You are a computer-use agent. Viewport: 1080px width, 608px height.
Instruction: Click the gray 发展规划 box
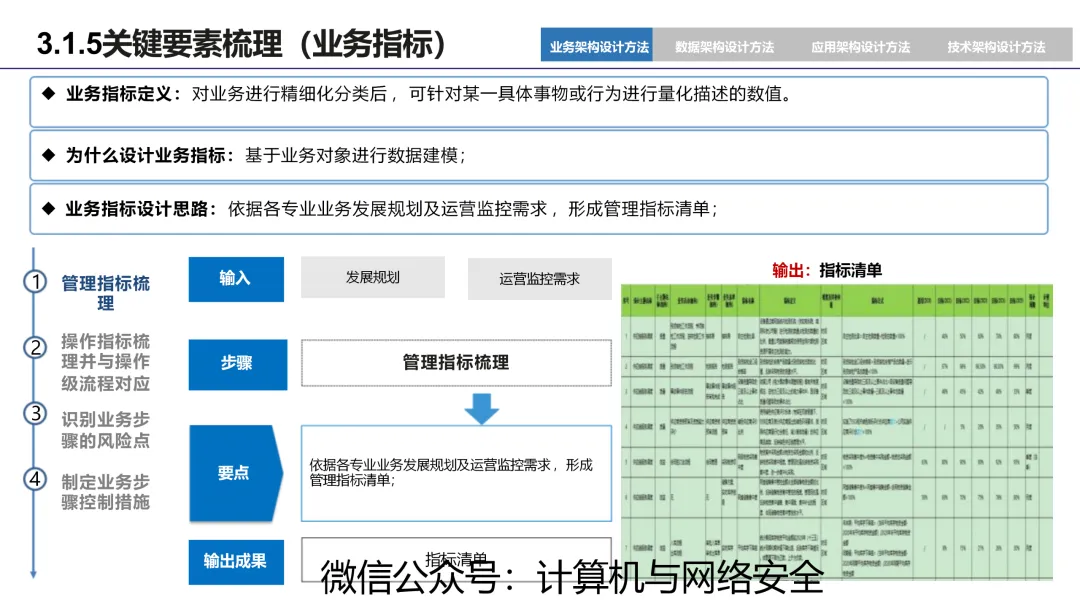click(x=373, y=277)
